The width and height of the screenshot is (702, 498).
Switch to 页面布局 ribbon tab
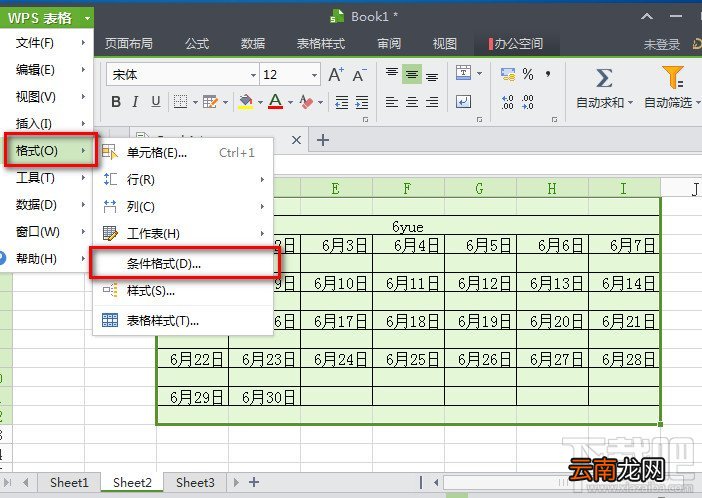click(x=129, y=44)
